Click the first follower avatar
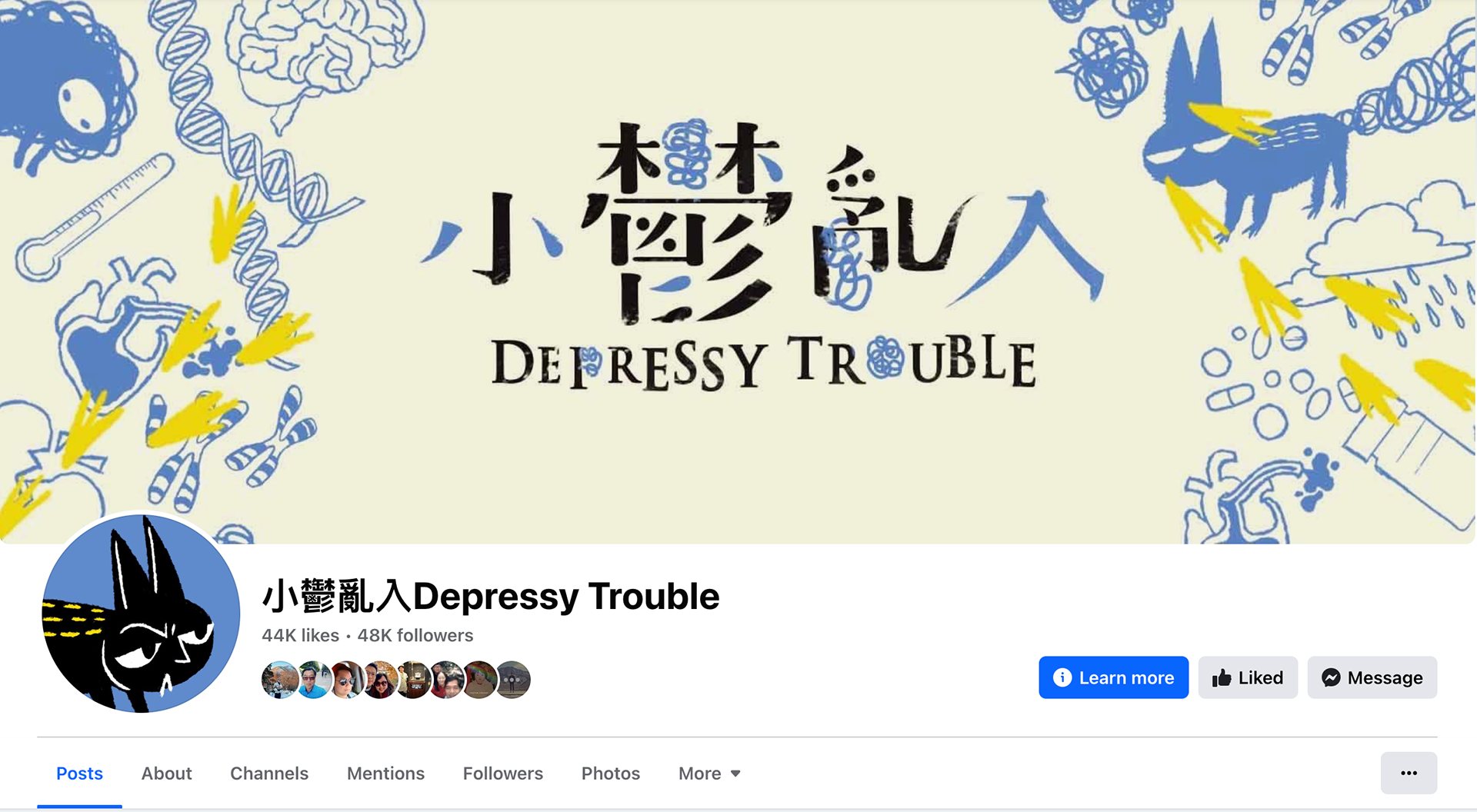 tap(280, 680)
